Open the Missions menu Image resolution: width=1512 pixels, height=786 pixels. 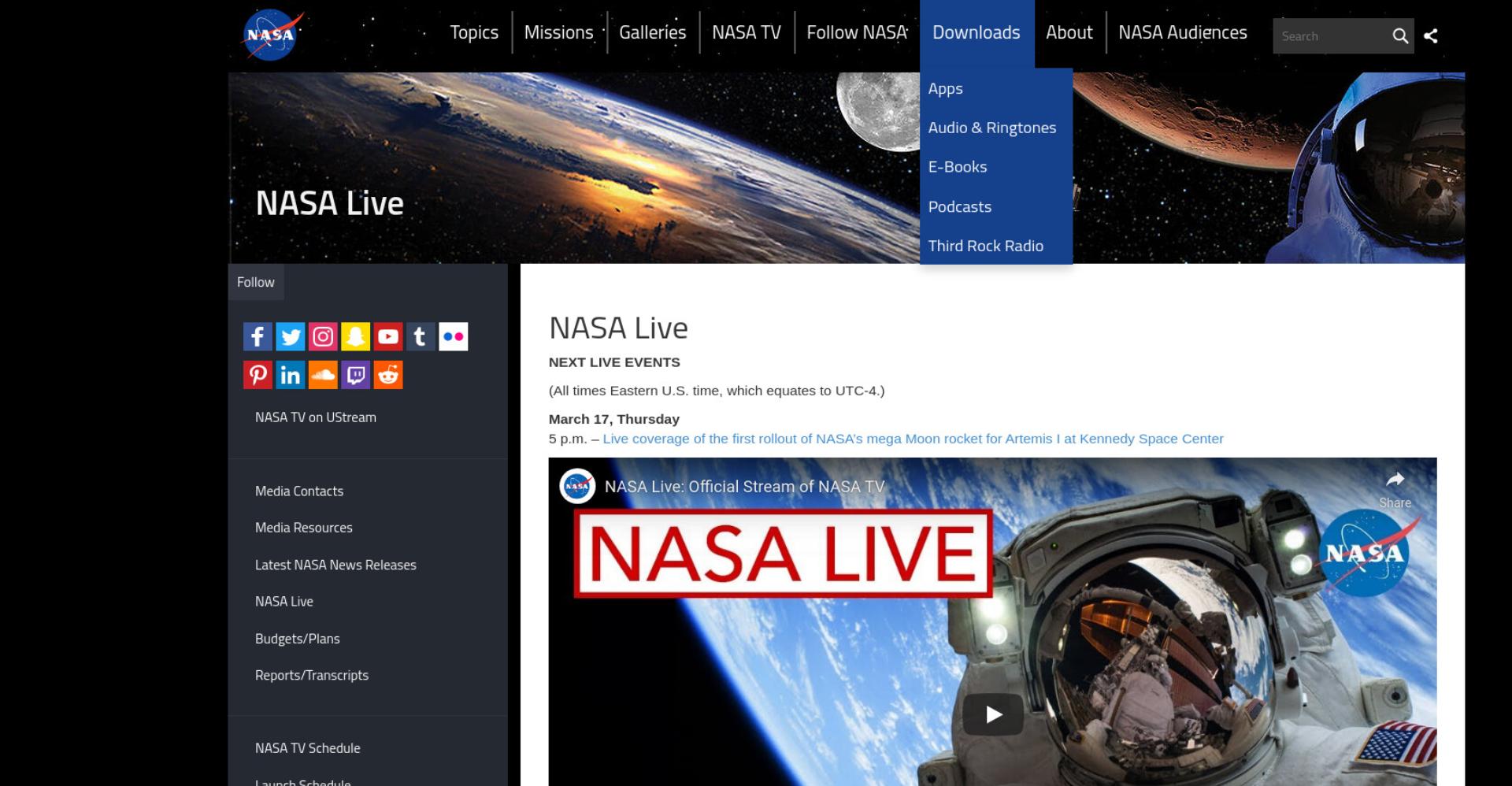558,32
